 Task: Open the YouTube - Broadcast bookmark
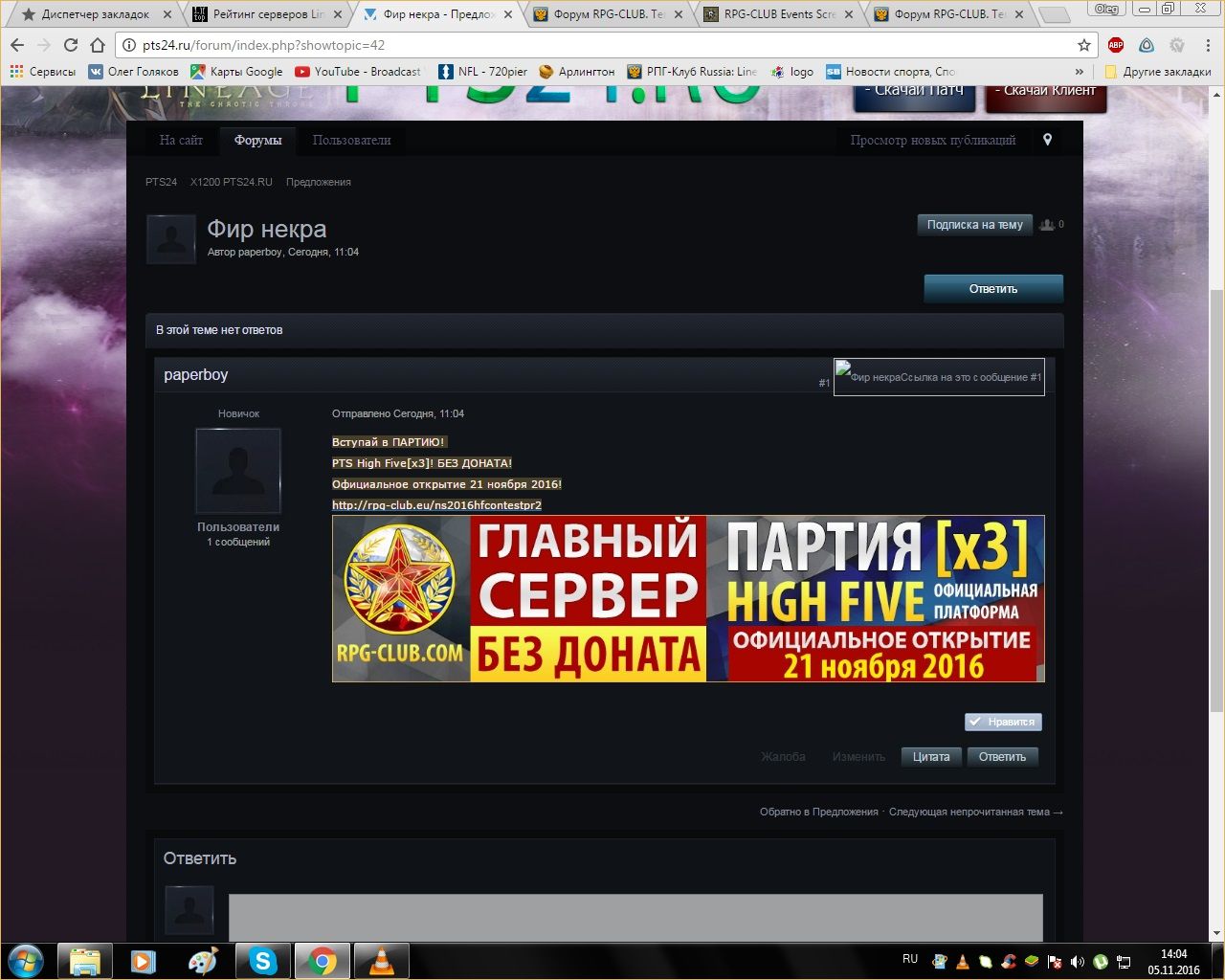[358, 72]
